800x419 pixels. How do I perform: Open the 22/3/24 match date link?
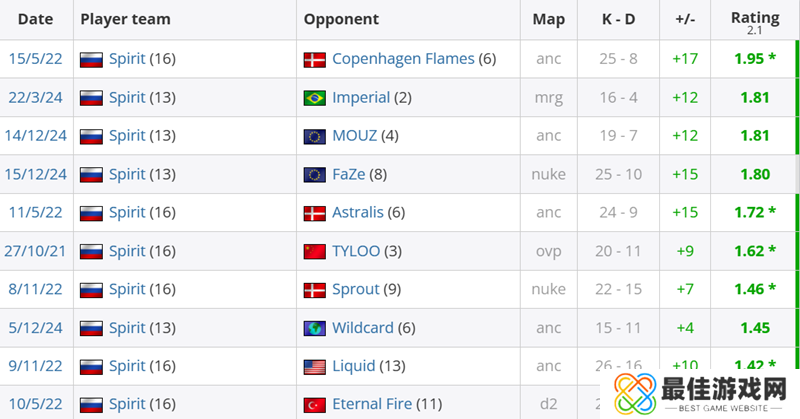35,98
